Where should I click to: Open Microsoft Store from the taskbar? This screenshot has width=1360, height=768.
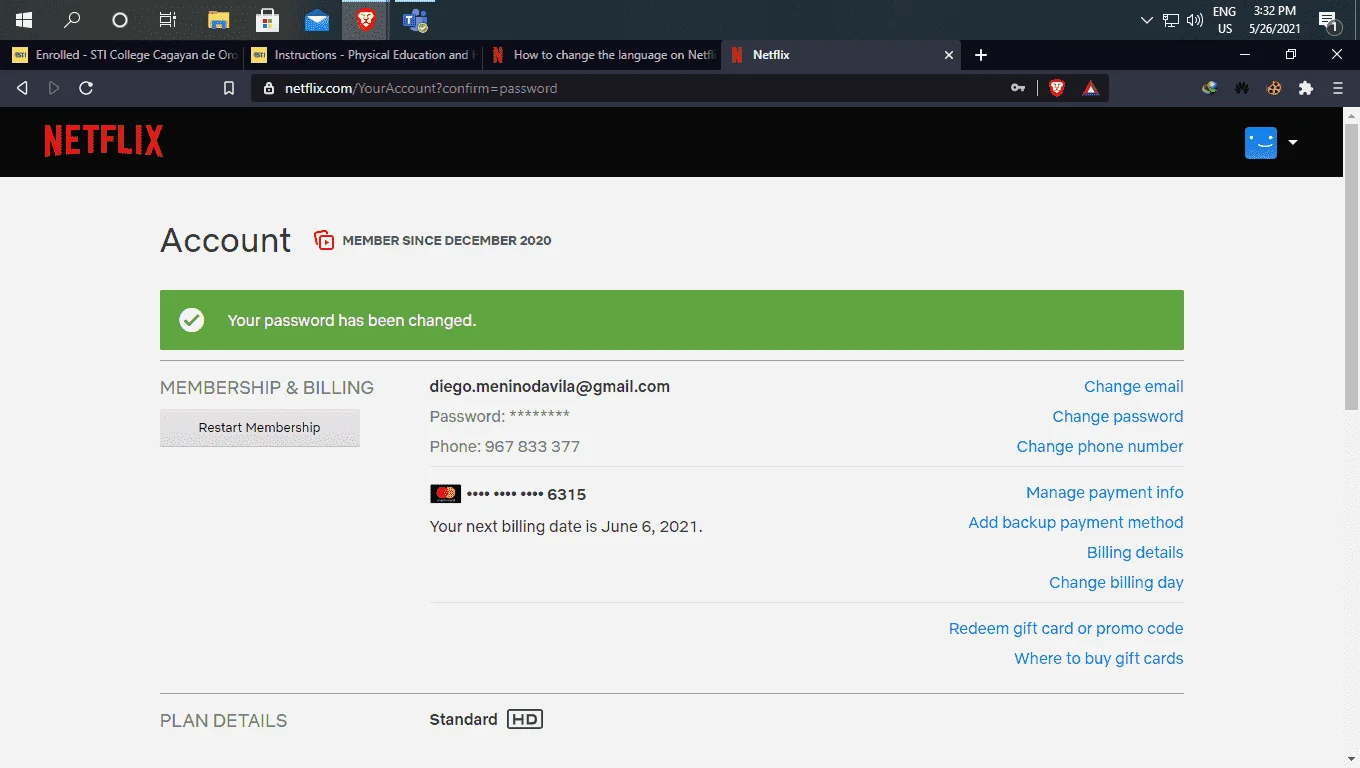click(267, 20)
